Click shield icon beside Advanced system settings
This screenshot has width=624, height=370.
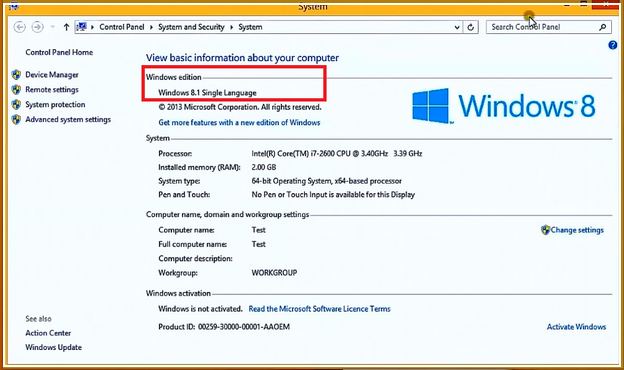coord(16,119)
